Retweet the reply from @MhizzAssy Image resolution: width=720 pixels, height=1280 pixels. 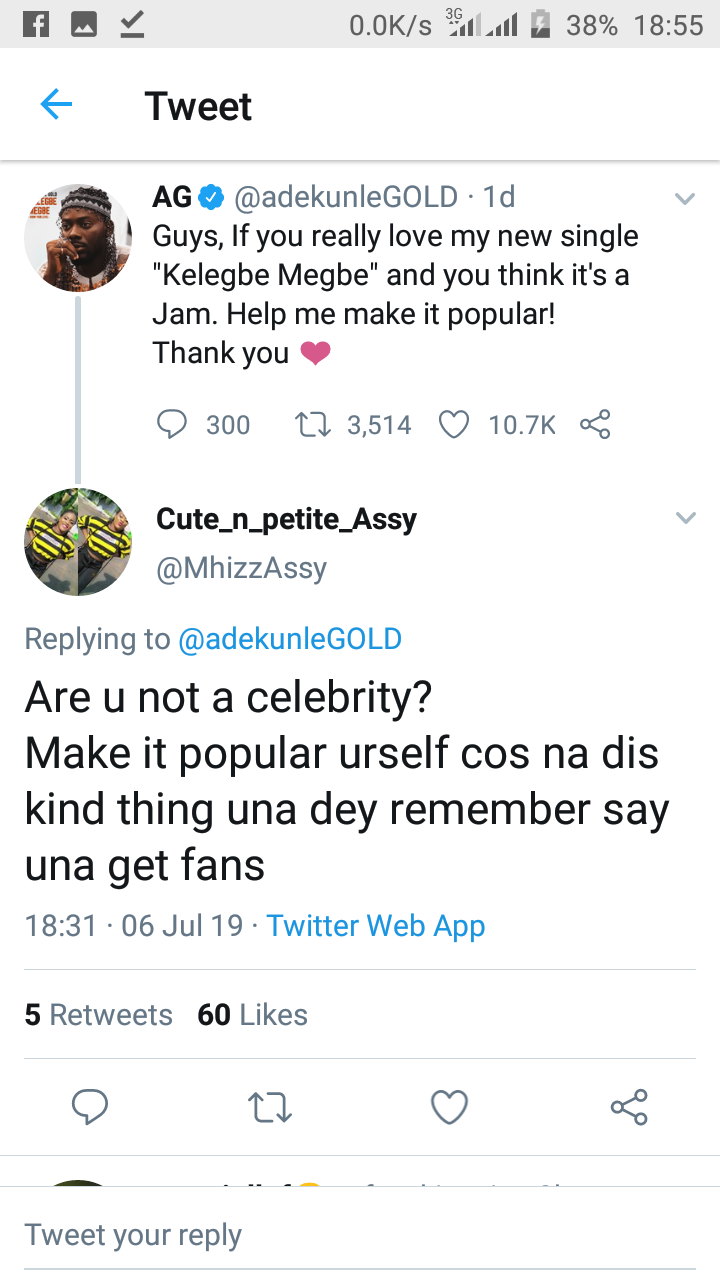coord(270,1107)
